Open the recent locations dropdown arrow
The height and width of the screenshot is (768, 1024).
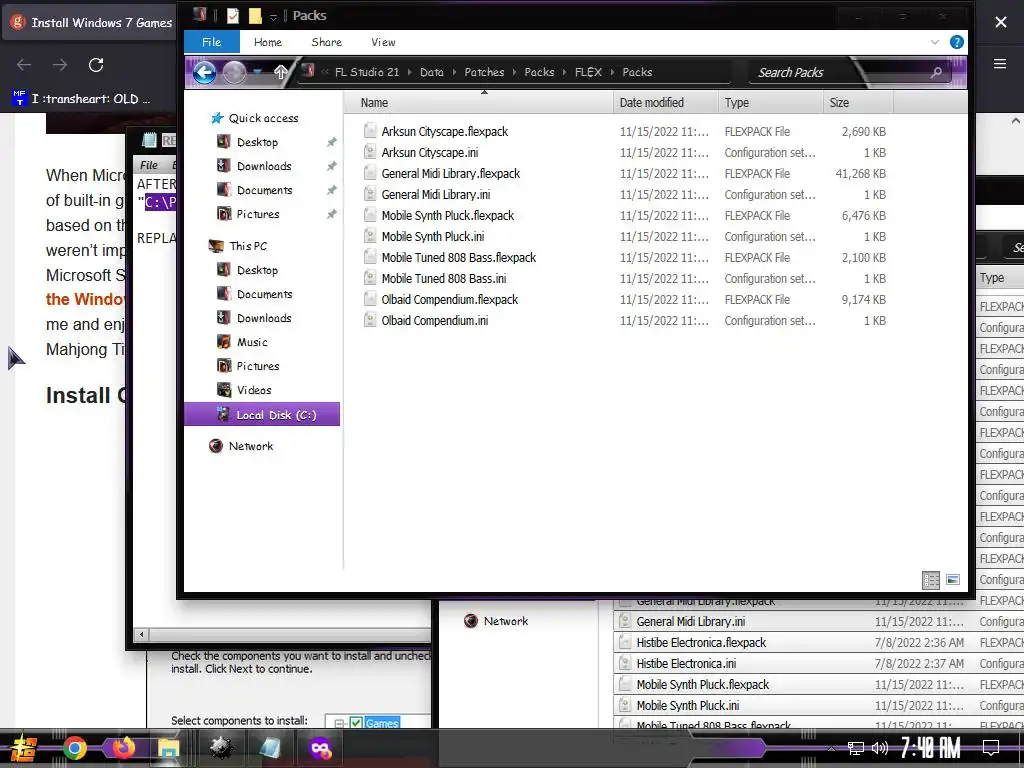coord(257,72)
